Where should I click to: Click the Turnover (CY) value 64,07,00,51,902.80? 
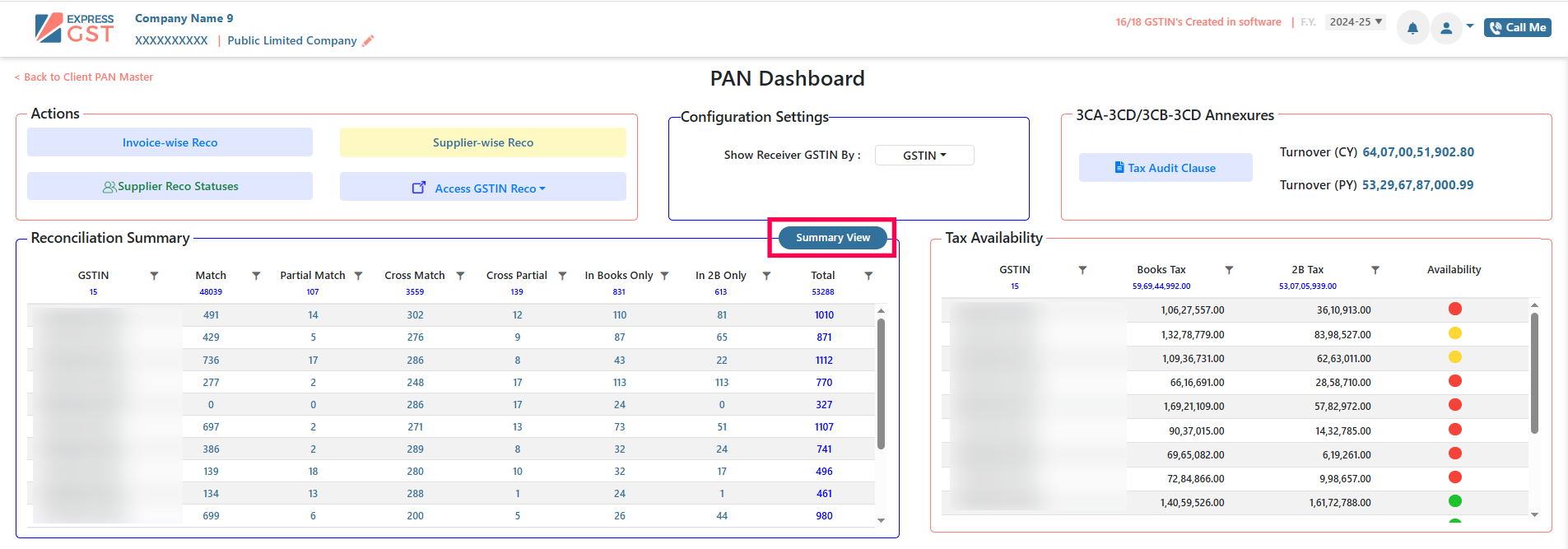click(x=1418, y=152)
